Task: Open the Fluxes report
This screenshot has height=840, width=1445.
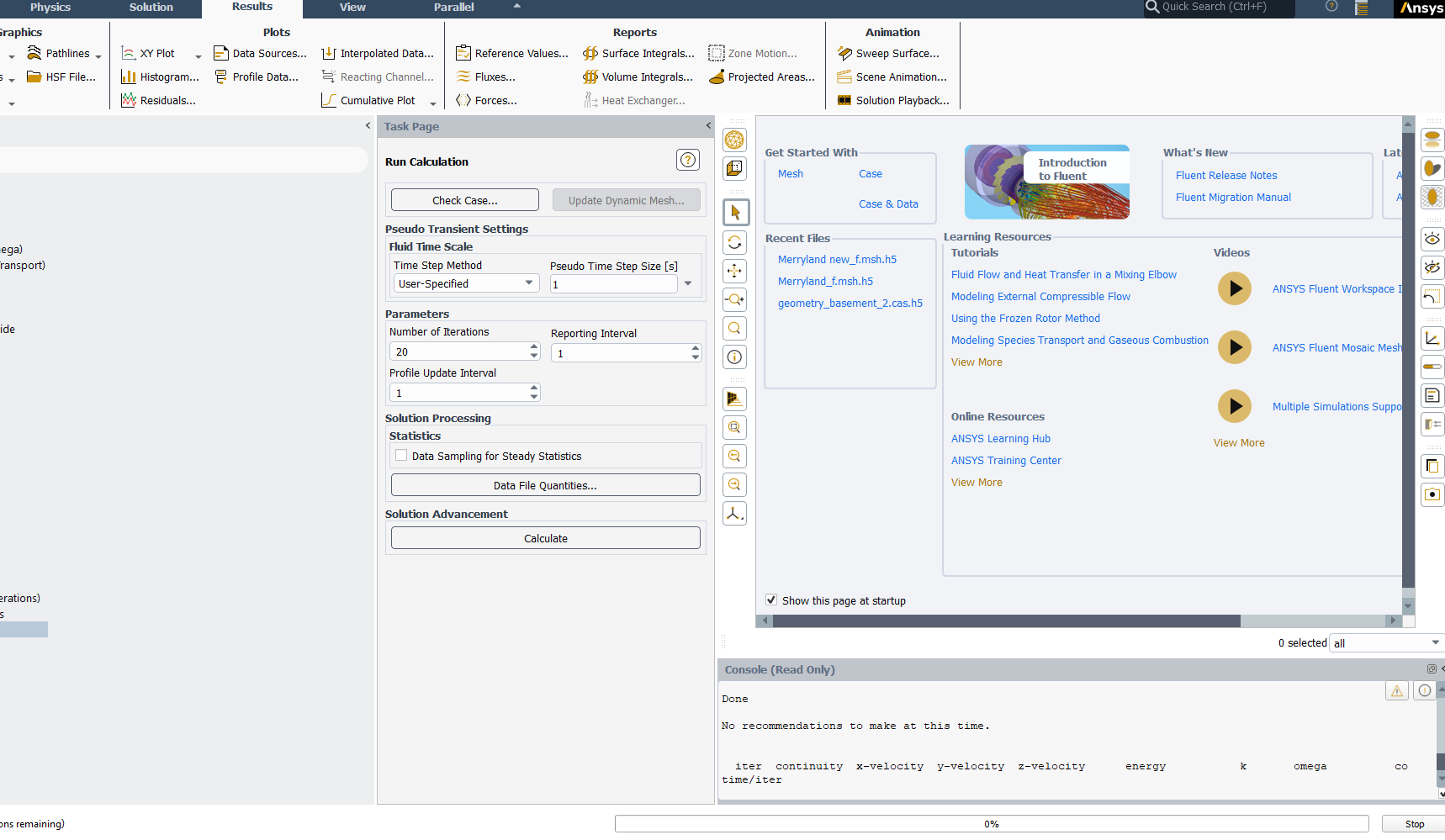Action: coord(486,77)
